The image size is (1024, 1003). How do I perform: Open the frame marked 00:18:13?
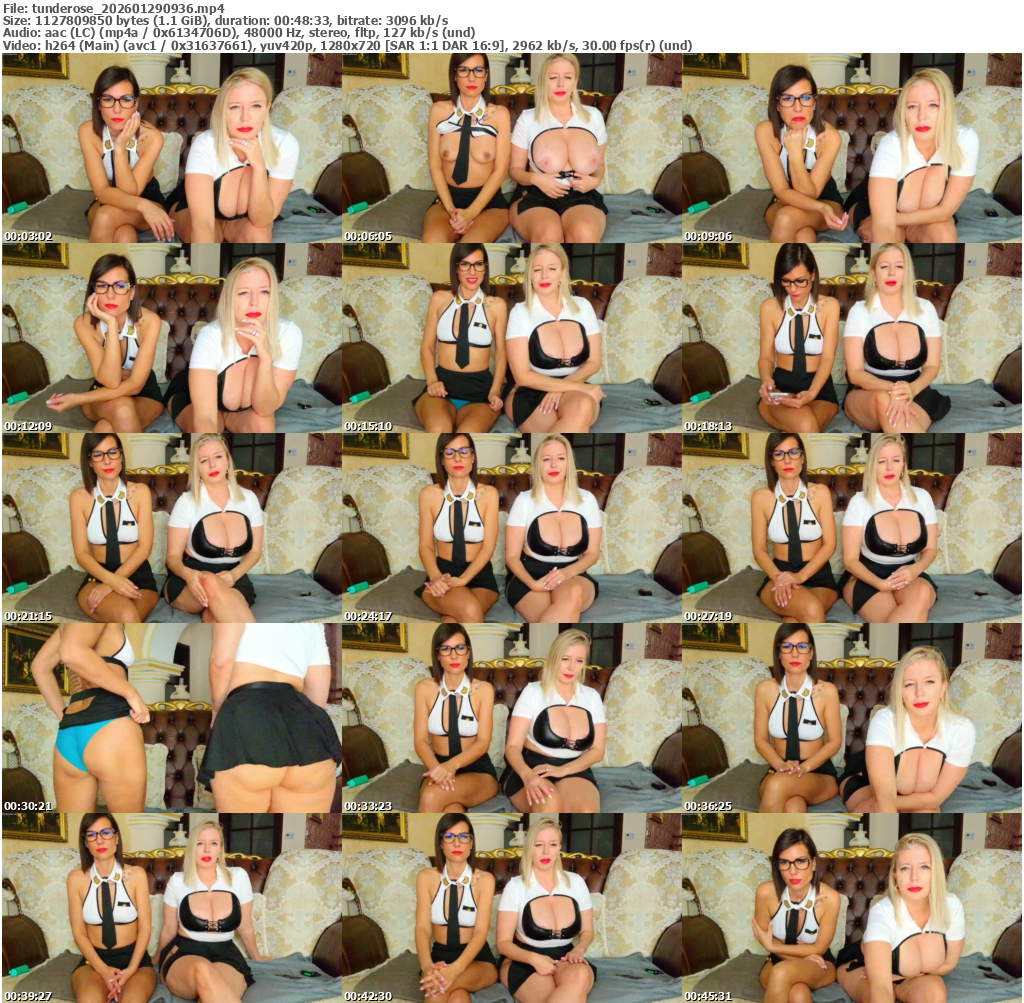[852, 338]
